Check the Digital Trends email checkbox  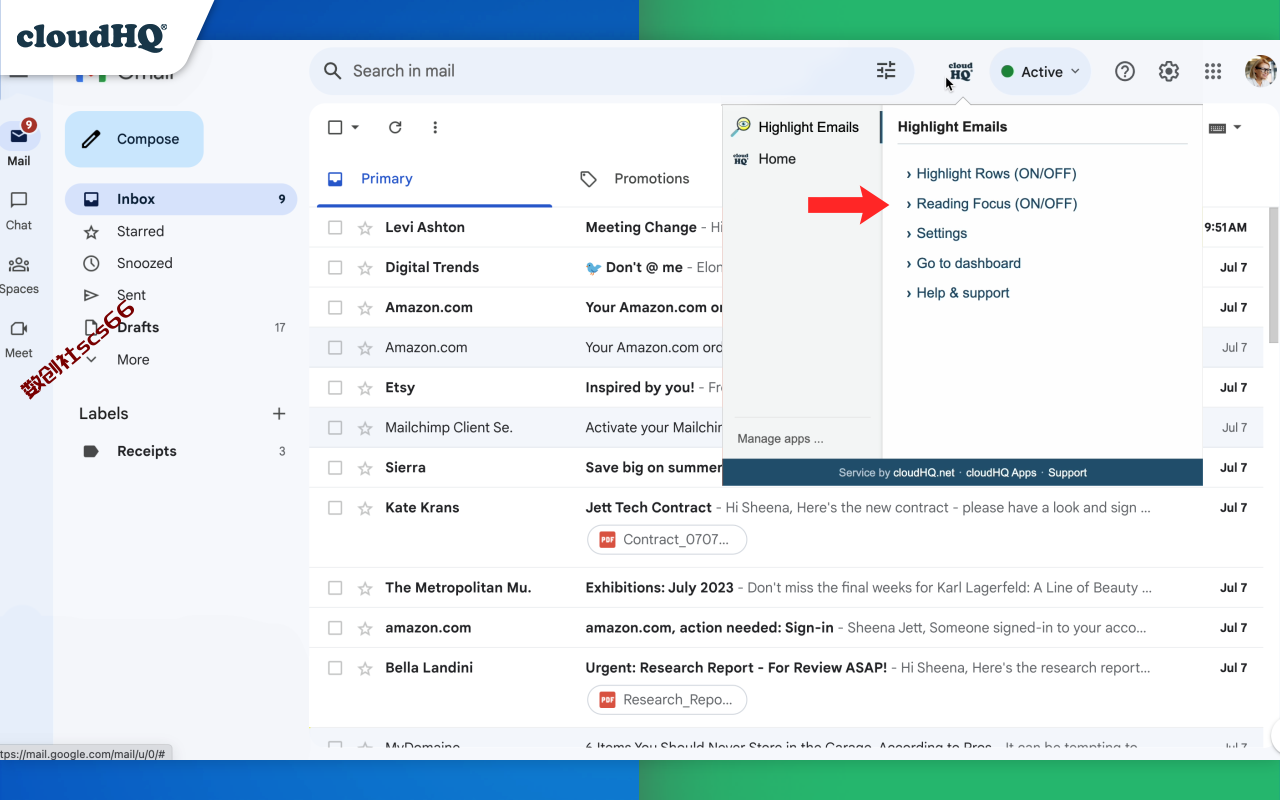pyautogui.click(x=335, y=267)
